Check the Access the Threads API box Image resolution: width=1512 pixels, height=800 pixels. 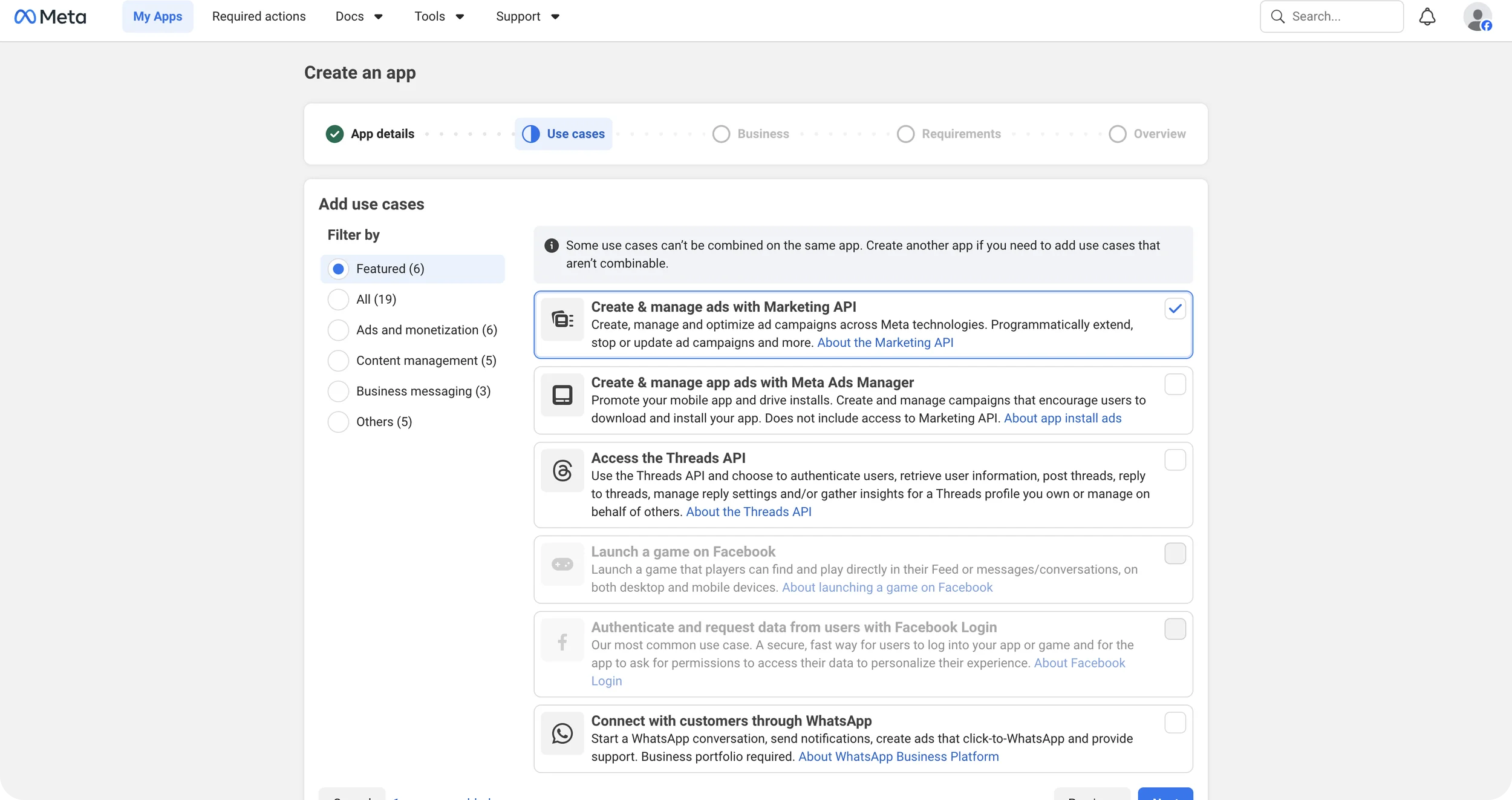(x=1175, y=460)
